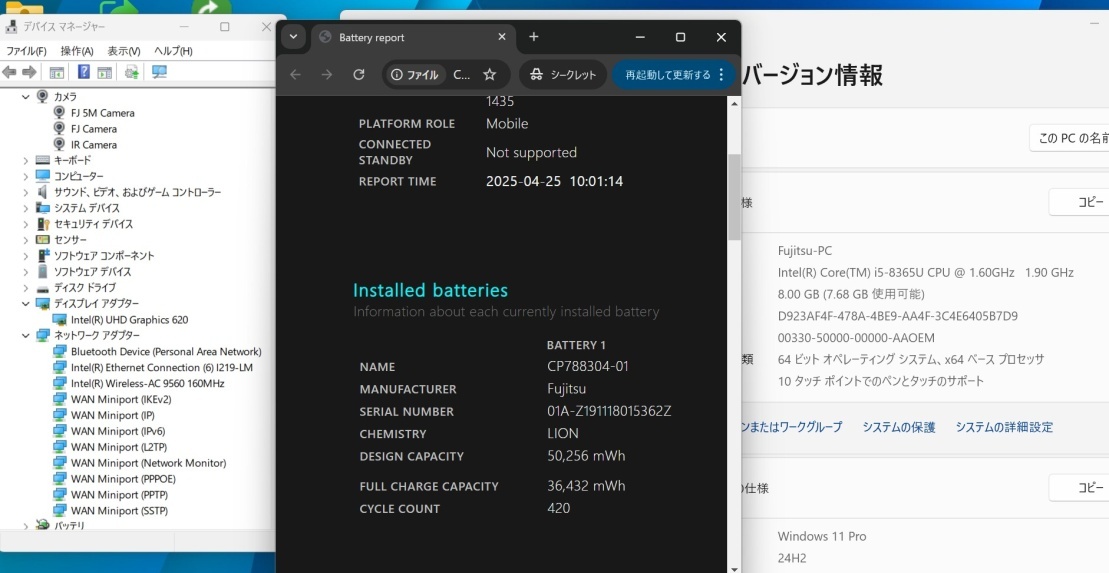1109x573 pixels.
Task: Click scrollbar down arrow in browser
Action: (x=733, y=568)
